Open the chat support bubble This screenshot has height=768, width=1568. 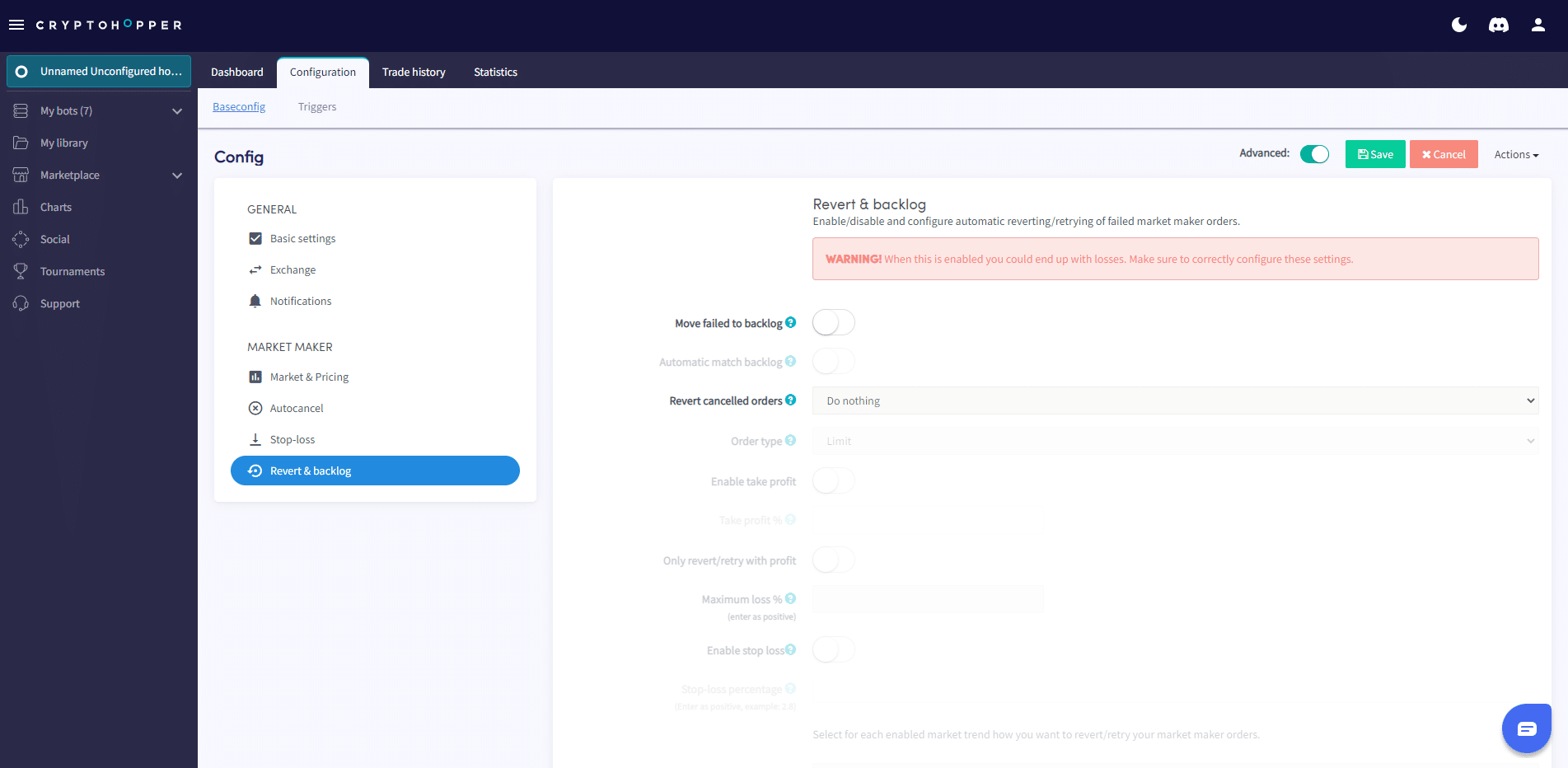pos(1527,728)
